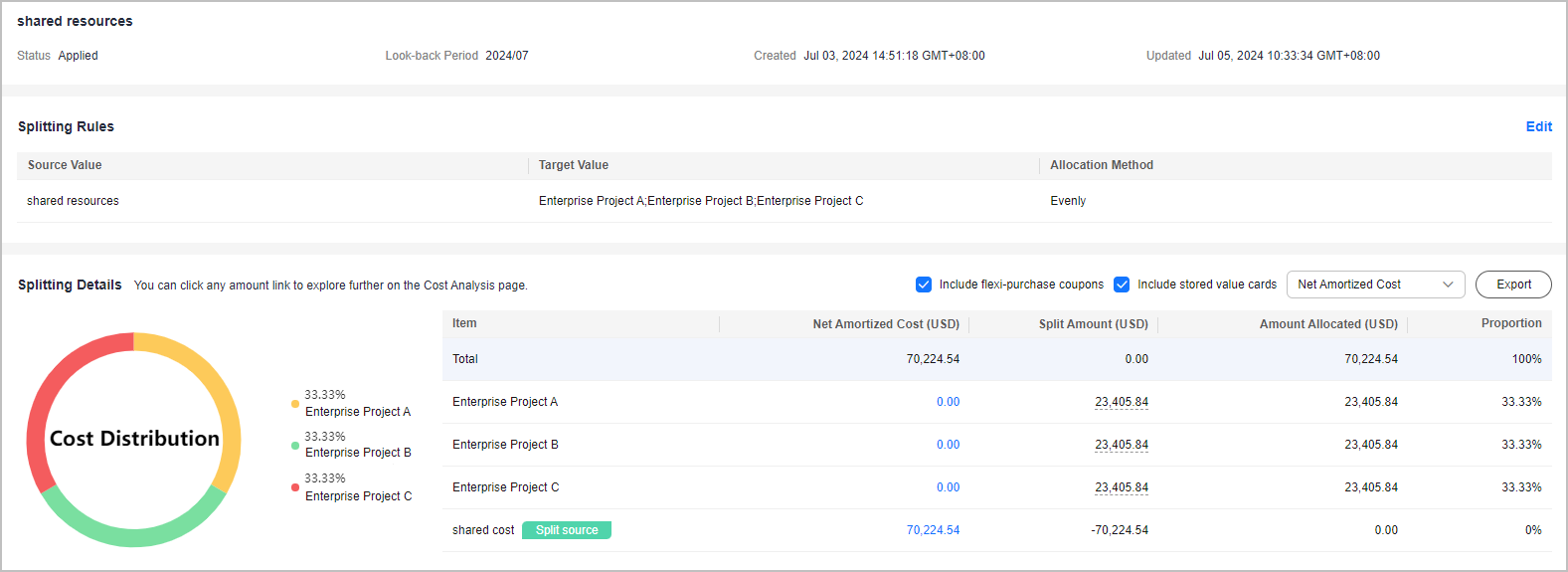The height and width of the screenshot is (572, 1568).
Task: Select the shared cost row label
Action: point(483,530)
